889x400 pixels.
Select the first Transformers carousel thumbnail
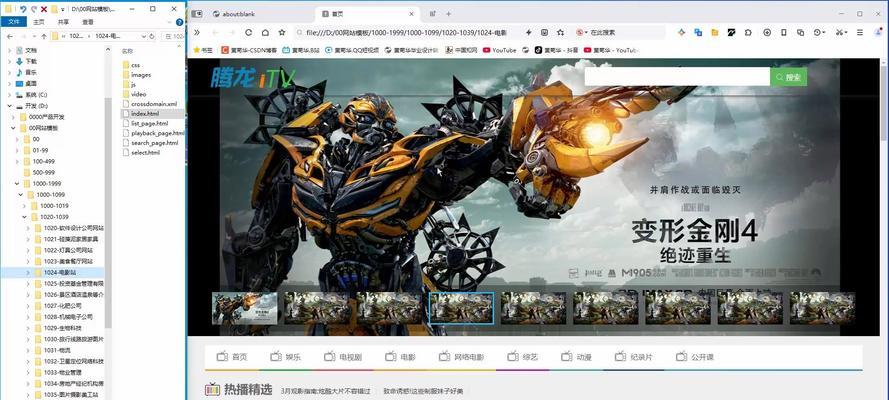244,308
